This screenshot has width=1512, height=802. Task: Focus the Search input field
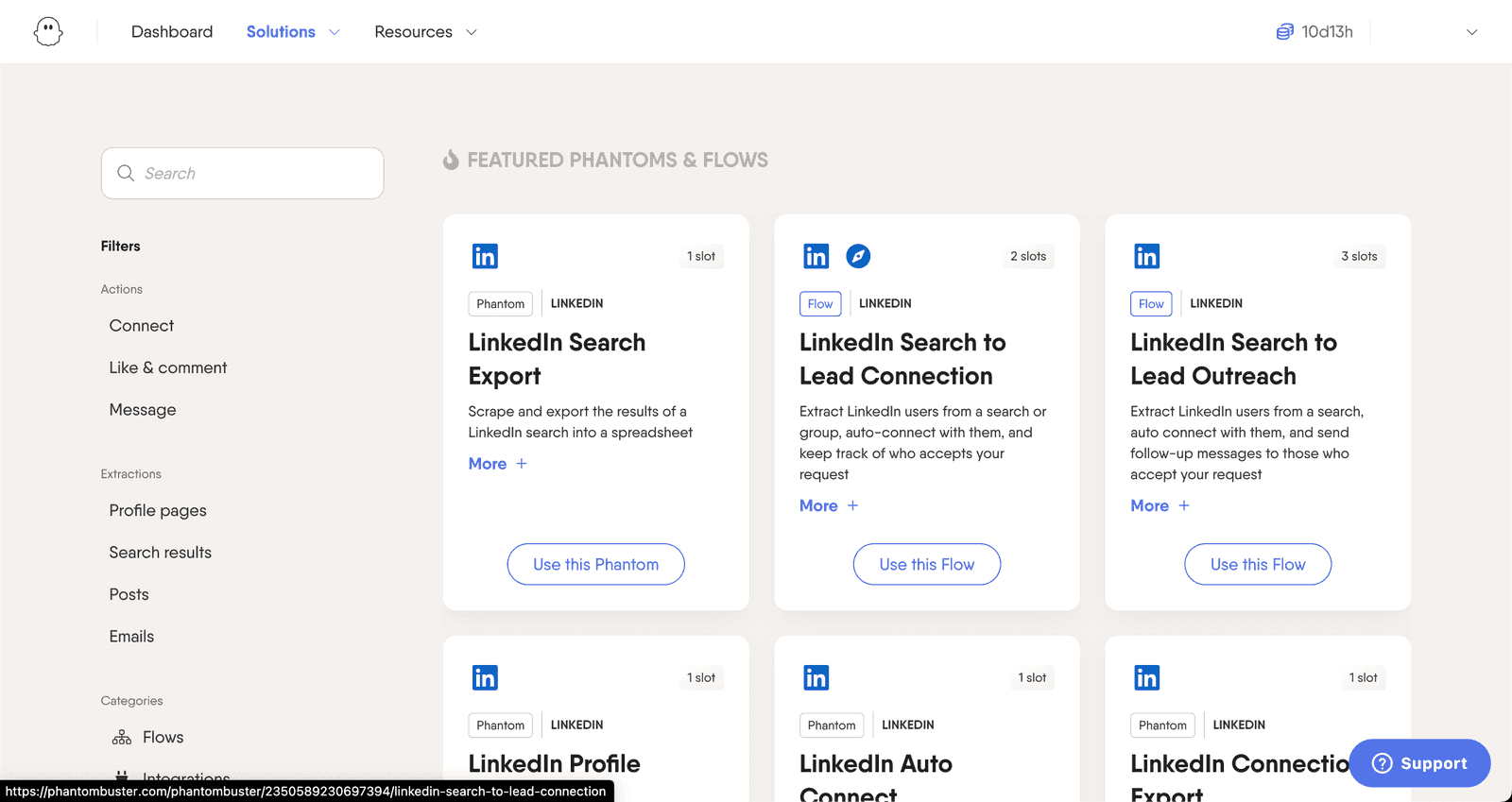[x=242, y=173]
